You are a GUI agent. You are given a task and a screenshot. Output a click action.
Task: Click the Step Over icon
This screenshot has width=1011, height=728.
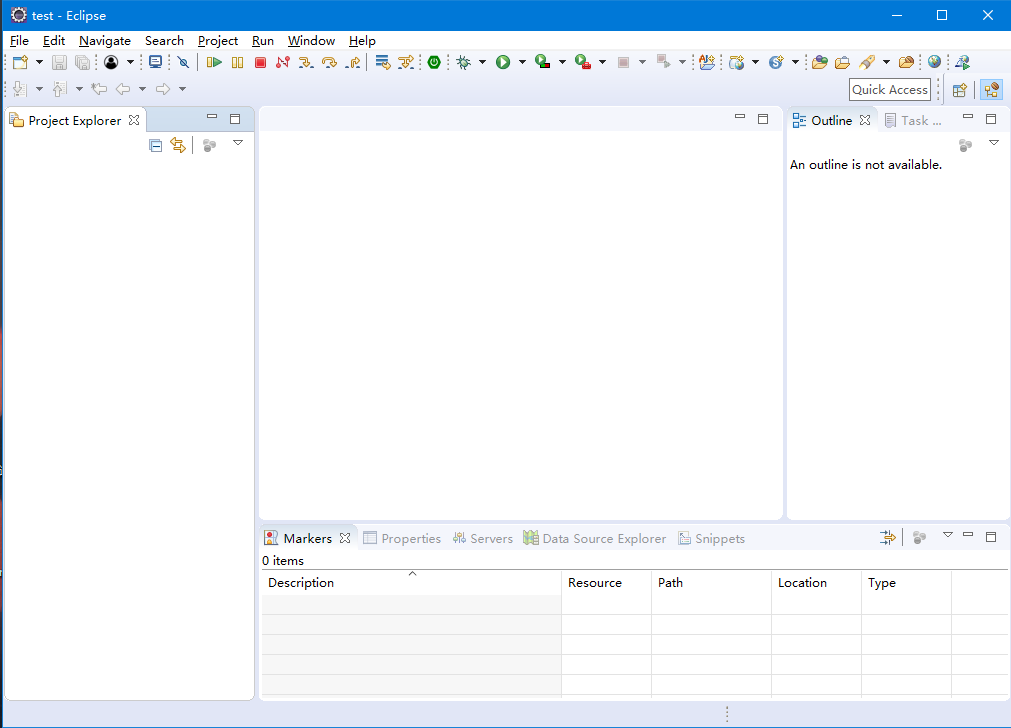point(329,62)
